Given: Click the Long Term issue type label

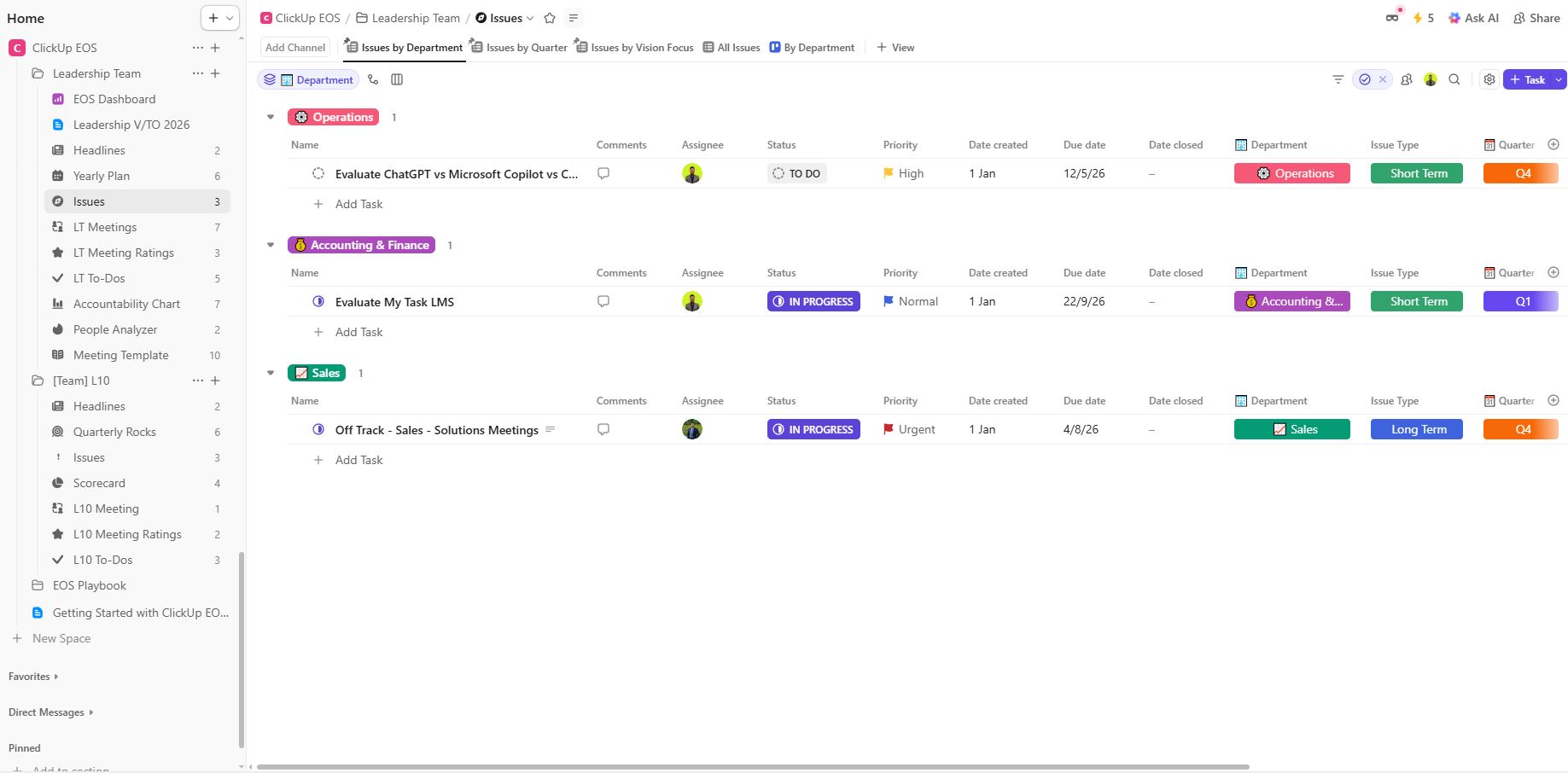Looking at the screenshot, I should (1416, 429).
